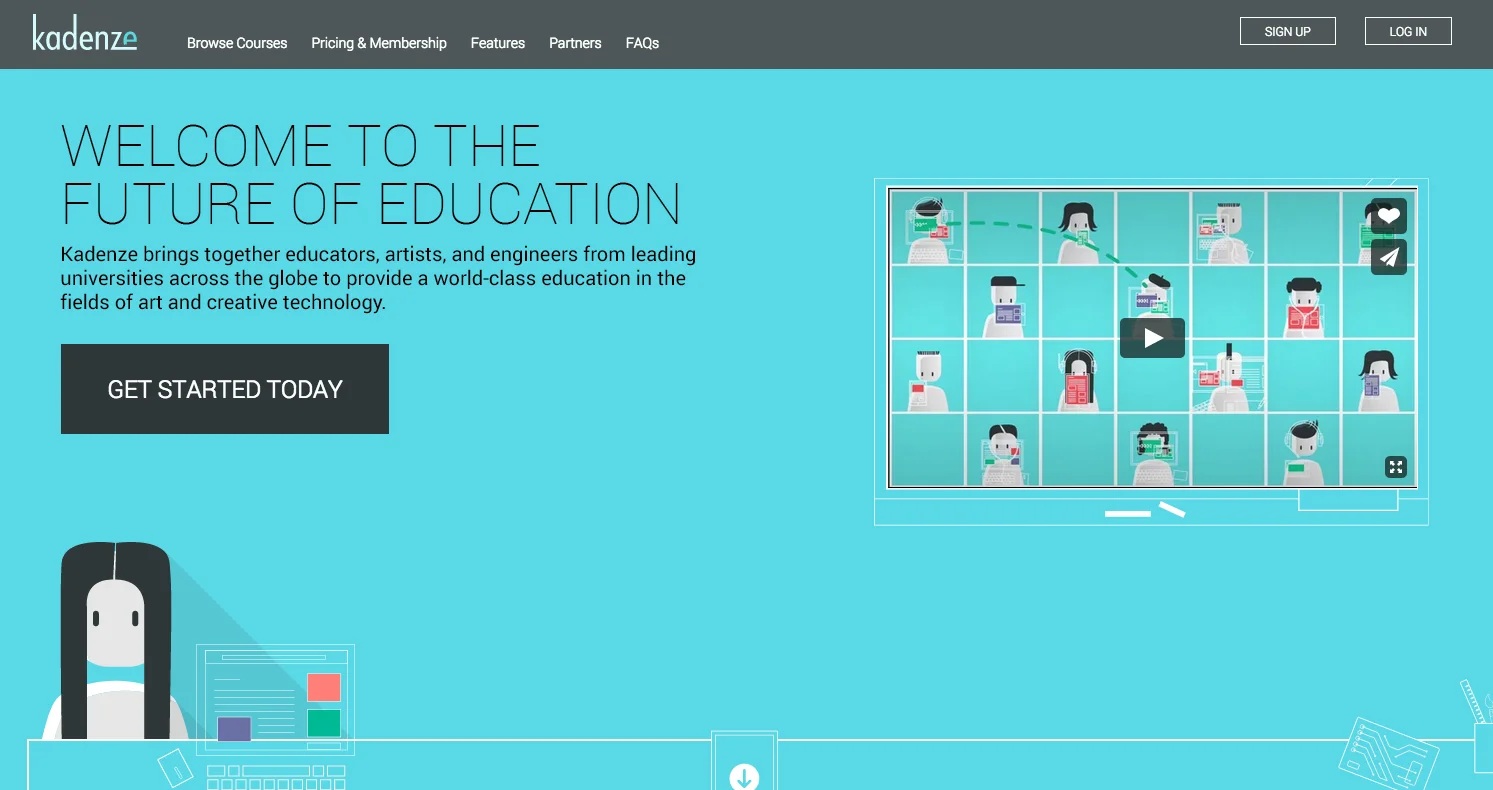Click the LOG IN button
1493x790 pixels.
(x=1407, y=31)
